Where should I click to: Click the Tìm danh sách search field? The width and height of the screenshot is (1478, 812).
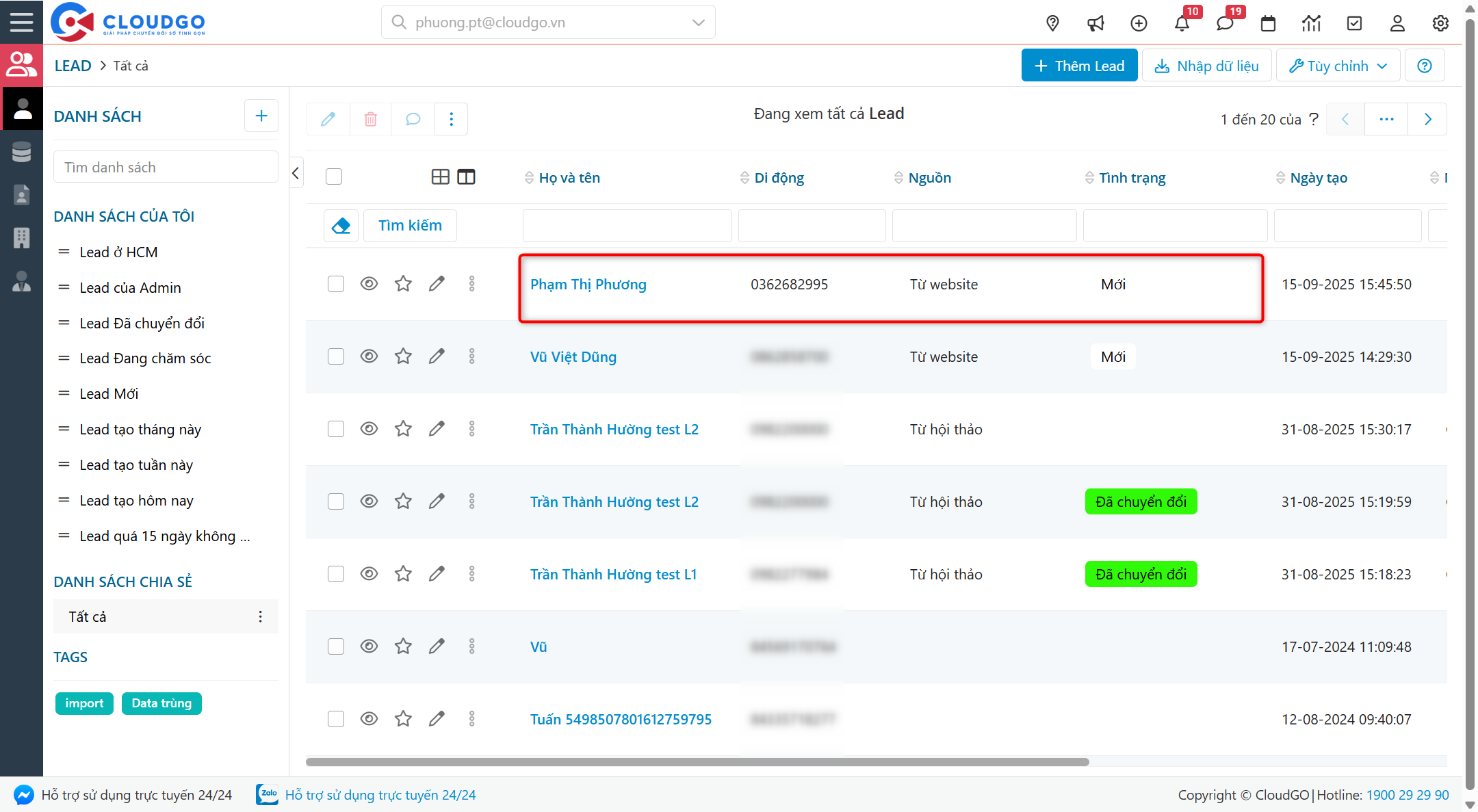[x=166, y=168]
